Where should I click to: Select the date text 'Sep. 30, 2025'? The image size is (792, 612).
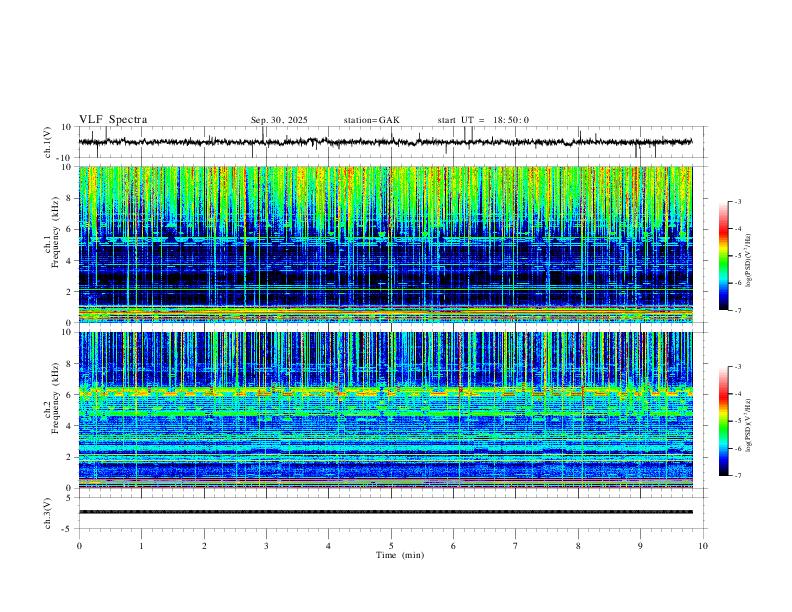279,120
